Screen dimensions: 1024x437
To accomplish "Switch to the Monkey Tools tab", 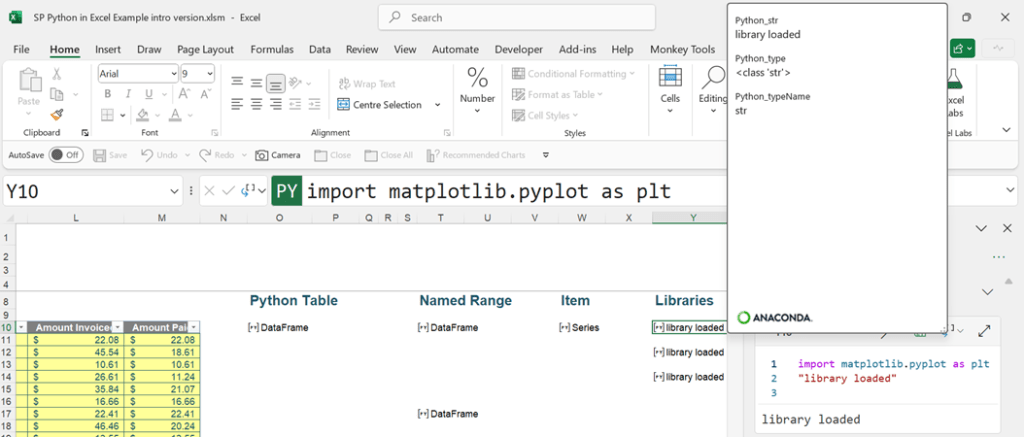I will 682,49.
